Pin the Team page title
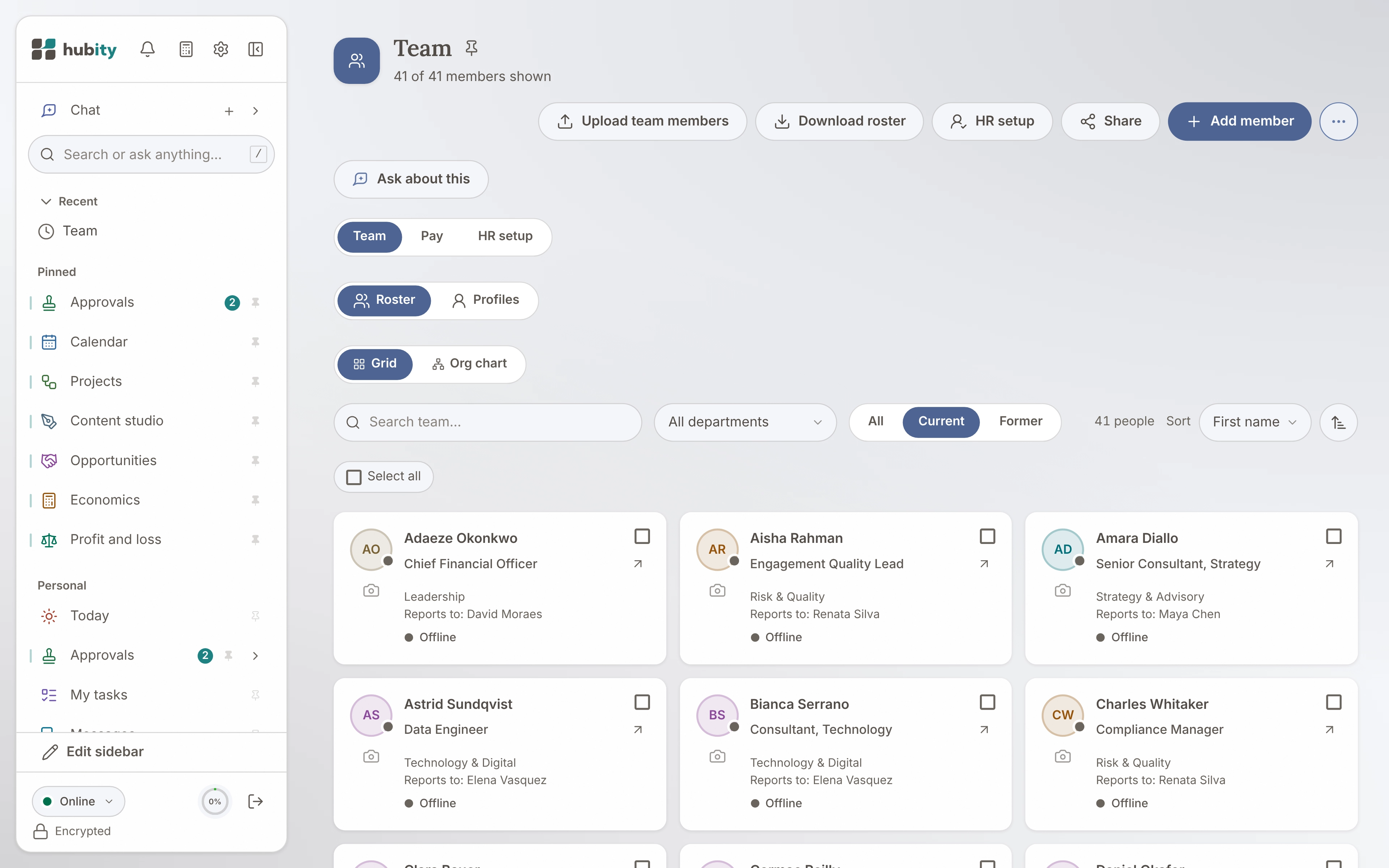The height and width of the screenshot is (868, 1389). [x=471, y=48]
